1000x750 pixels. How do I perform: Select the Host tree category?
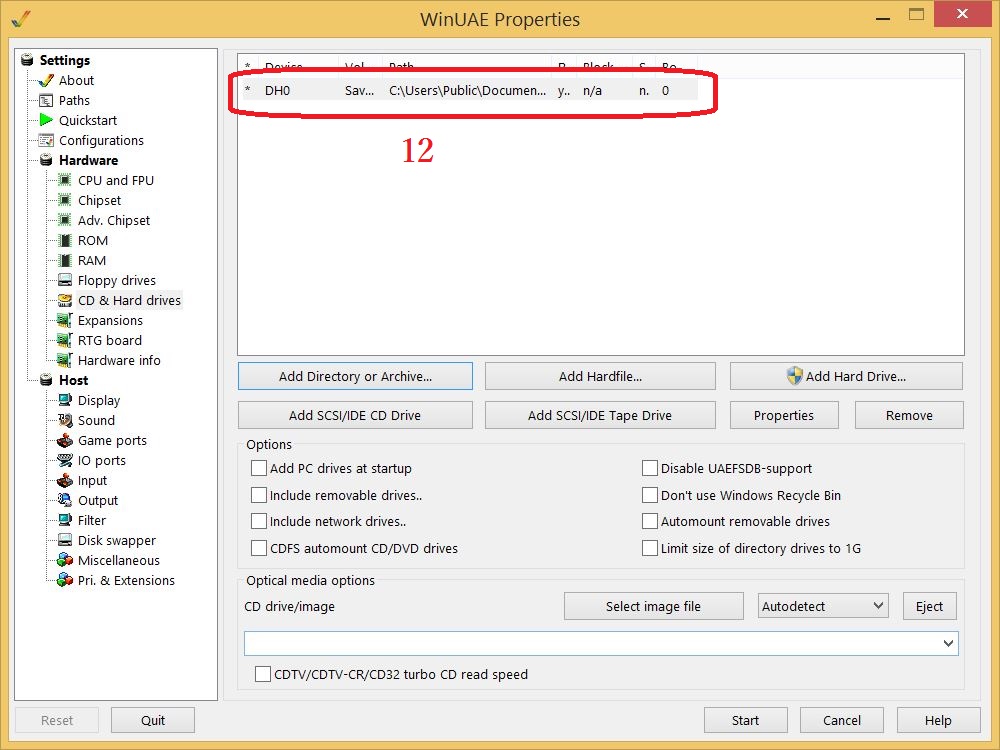click(73, 380)
